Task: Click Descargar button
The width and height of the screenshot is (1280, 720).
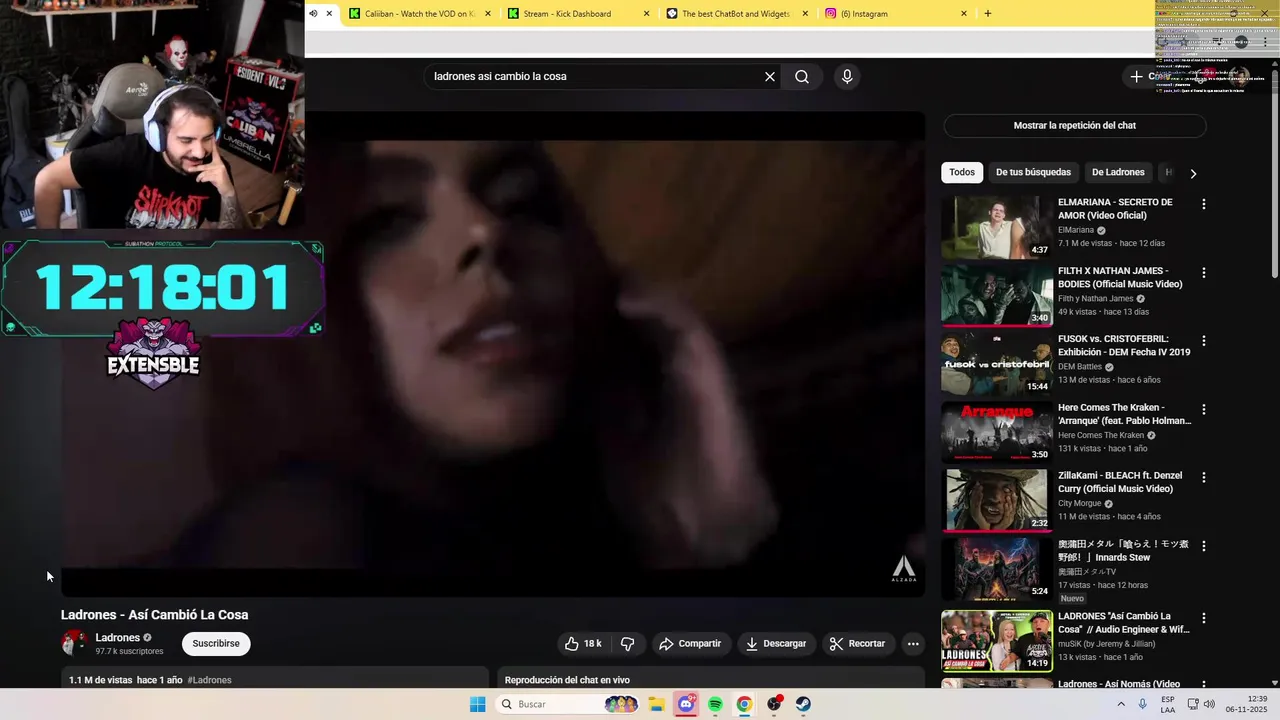Action: click(776, 644)
